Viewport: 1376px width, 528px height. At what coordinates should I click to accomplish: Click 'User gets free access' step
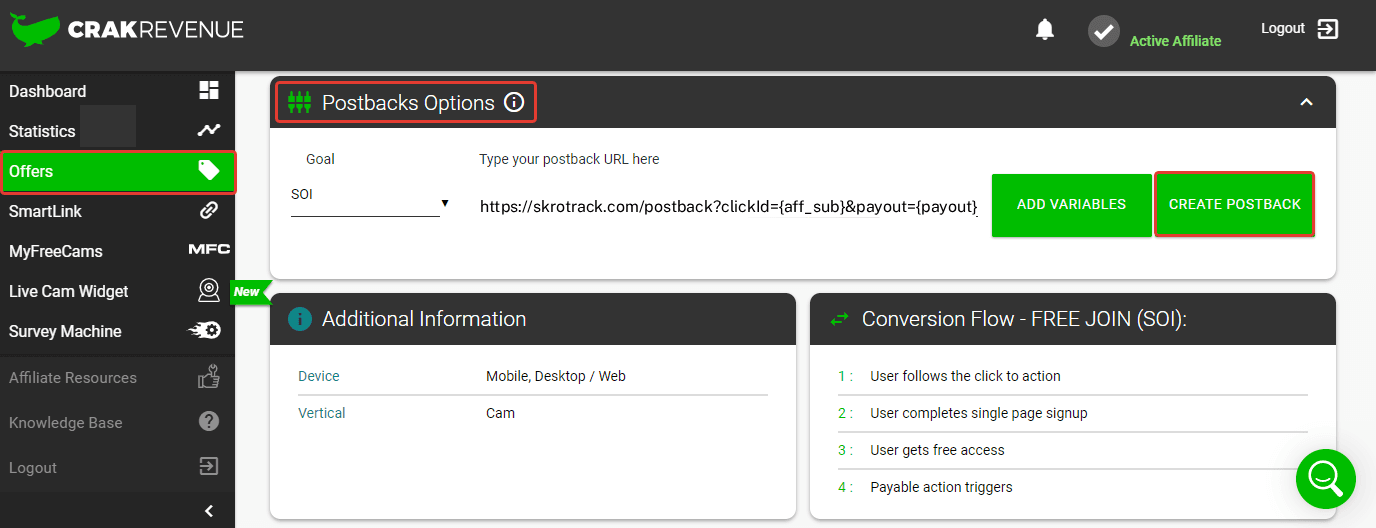(937, 450)
